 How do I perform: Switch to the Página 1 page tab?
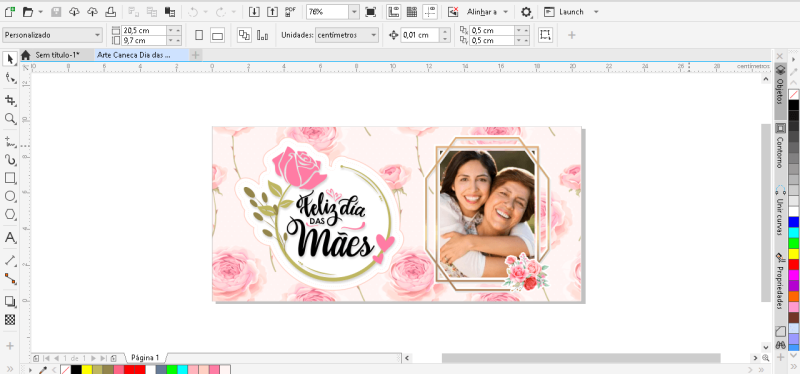click(x=145, y=358)
